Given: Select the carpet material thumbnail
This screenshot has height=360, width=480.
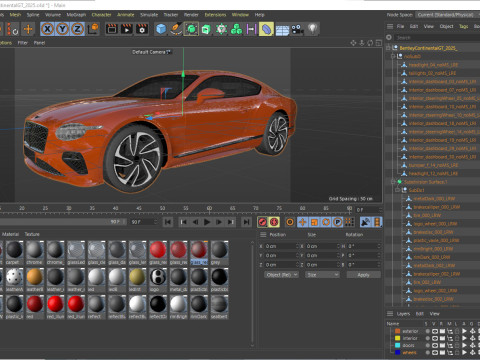Looking at the screenshot, I should point(14,250).
